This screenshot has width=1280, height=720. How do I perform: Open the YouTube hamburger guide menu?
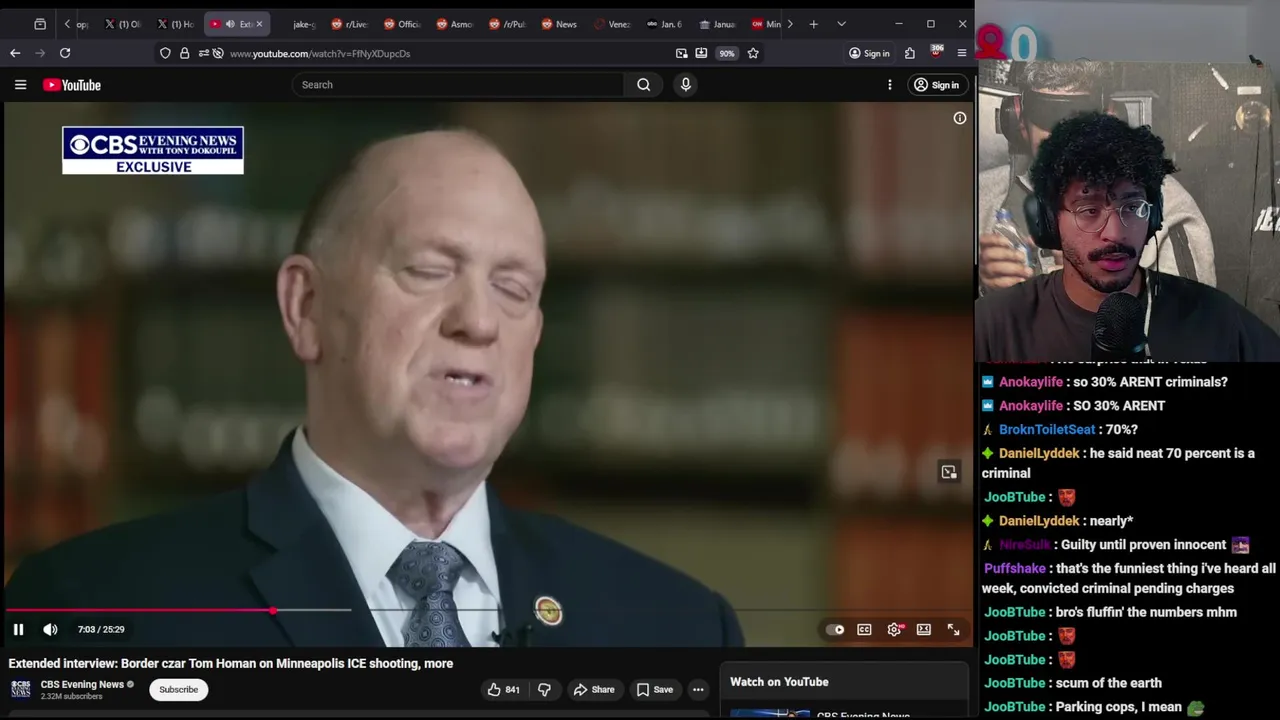[20, 85]
